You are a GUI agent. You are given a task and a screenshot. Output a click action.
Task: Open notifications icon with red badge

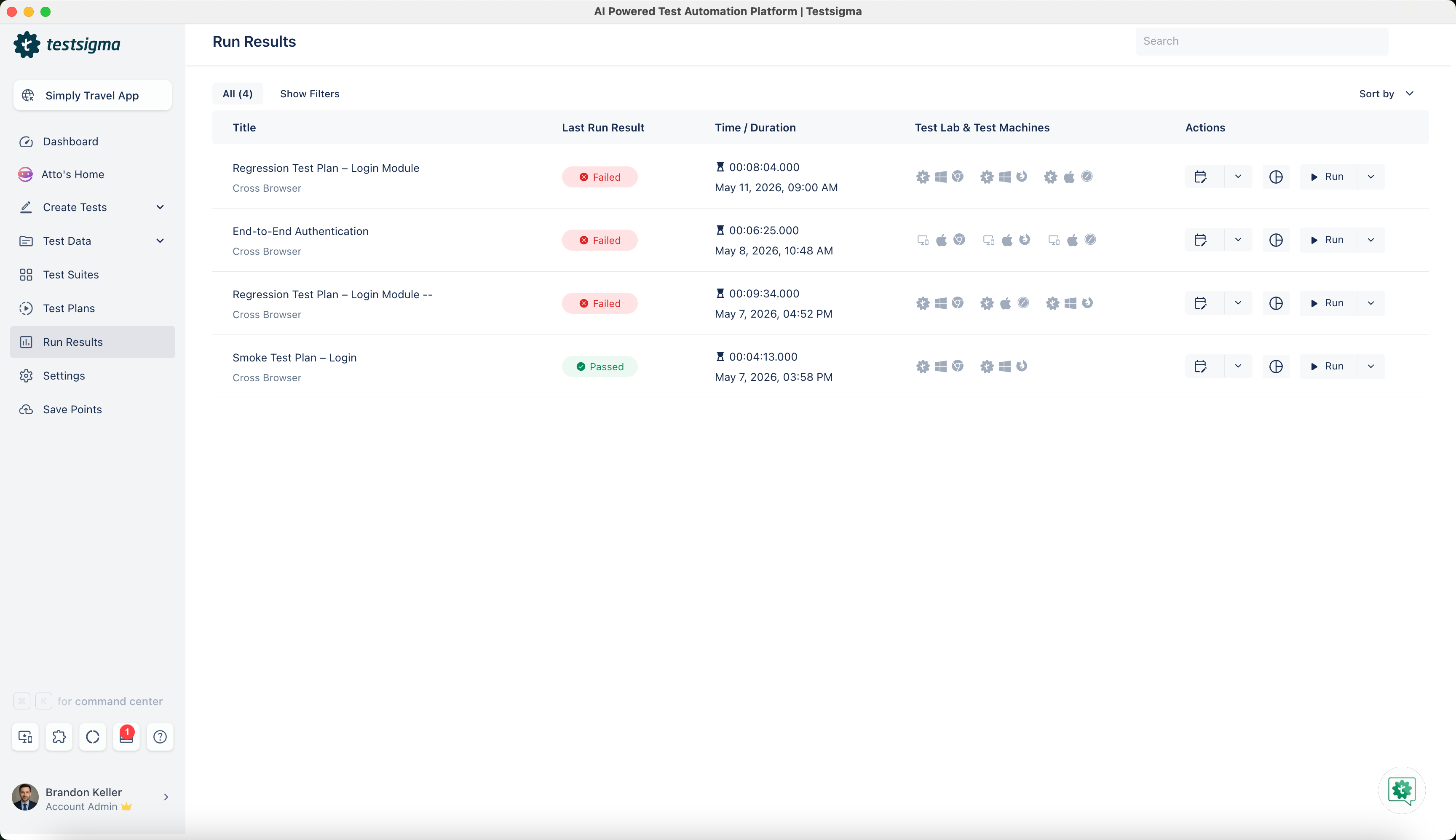click(x=126, y=737)
